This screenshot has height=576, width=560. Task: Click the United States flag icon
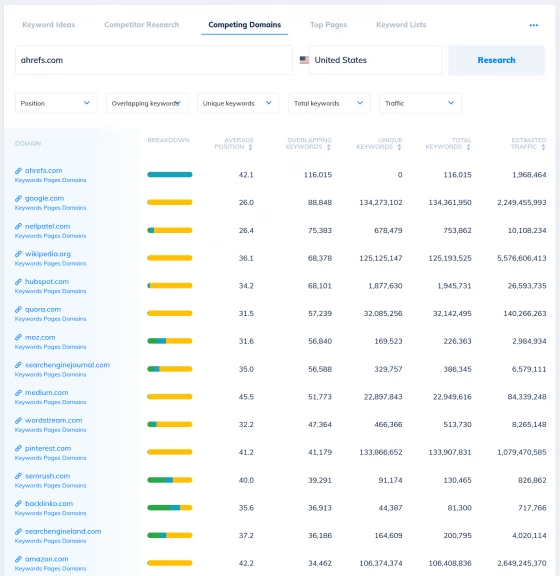pos(304,60)
